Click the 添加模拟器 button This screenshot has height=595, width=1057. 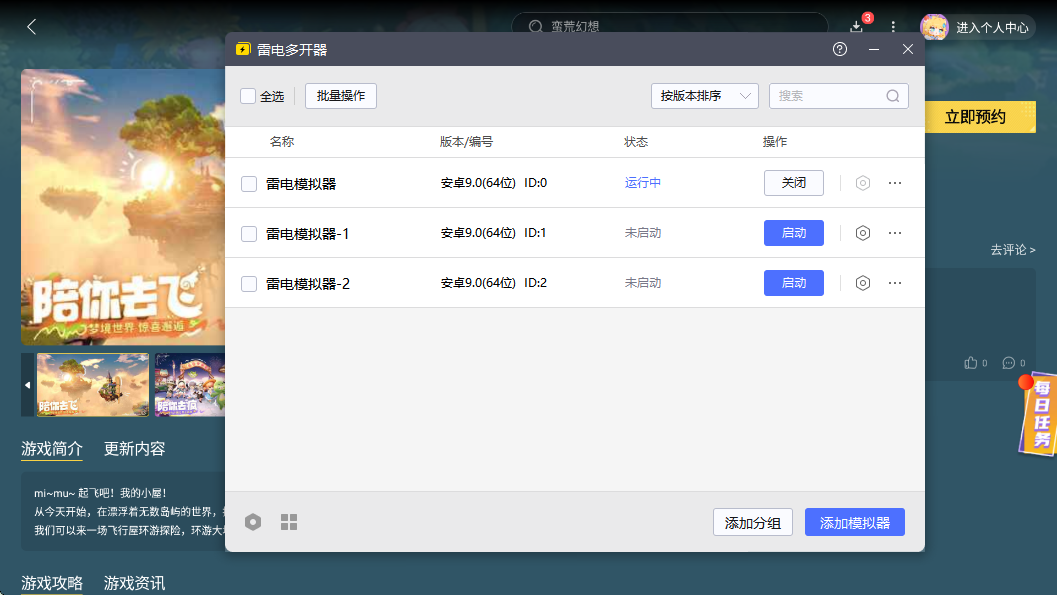click(x=855, y=521)
